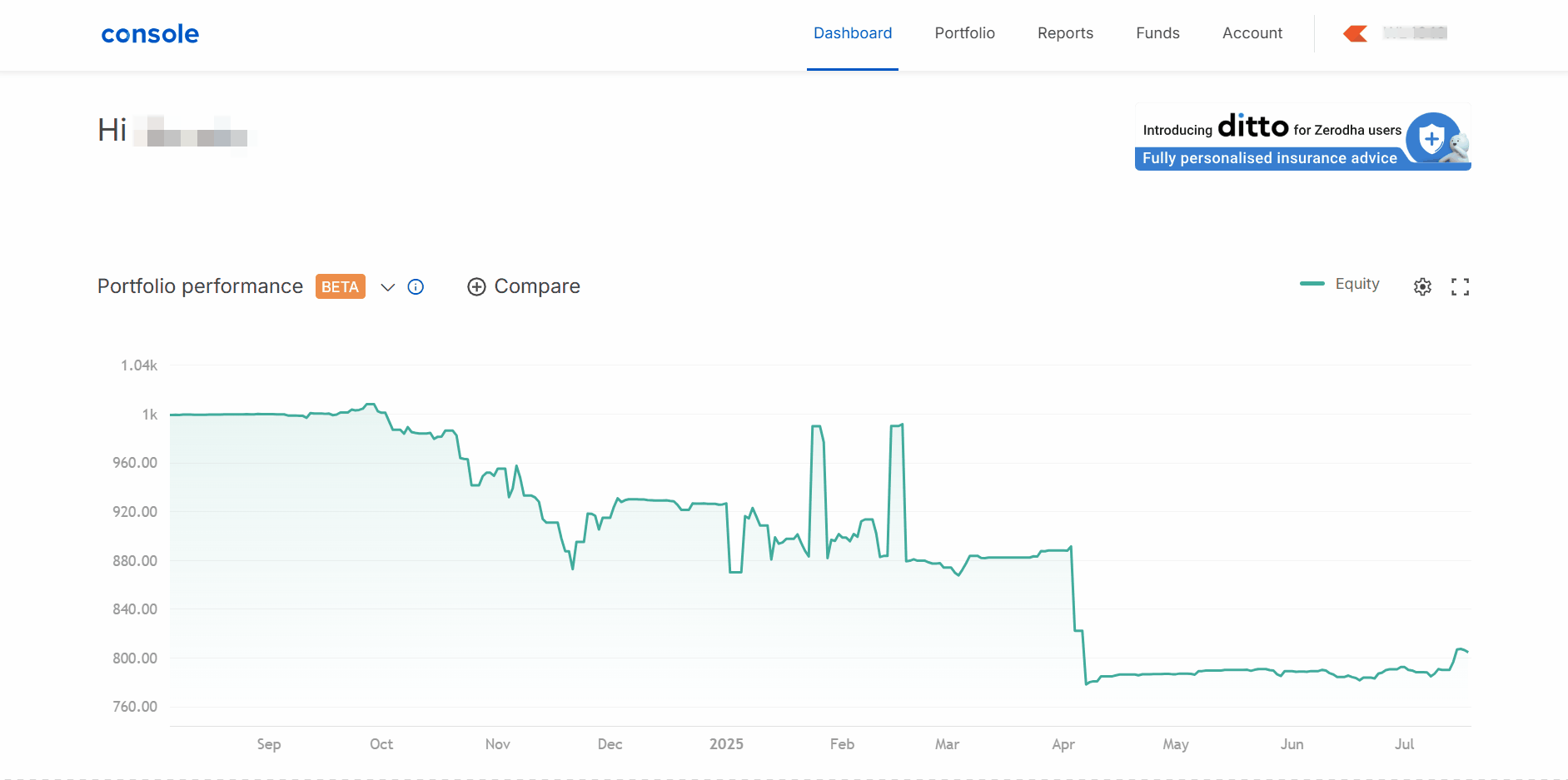
Task: Click the console logo
Action: (150, 34)
